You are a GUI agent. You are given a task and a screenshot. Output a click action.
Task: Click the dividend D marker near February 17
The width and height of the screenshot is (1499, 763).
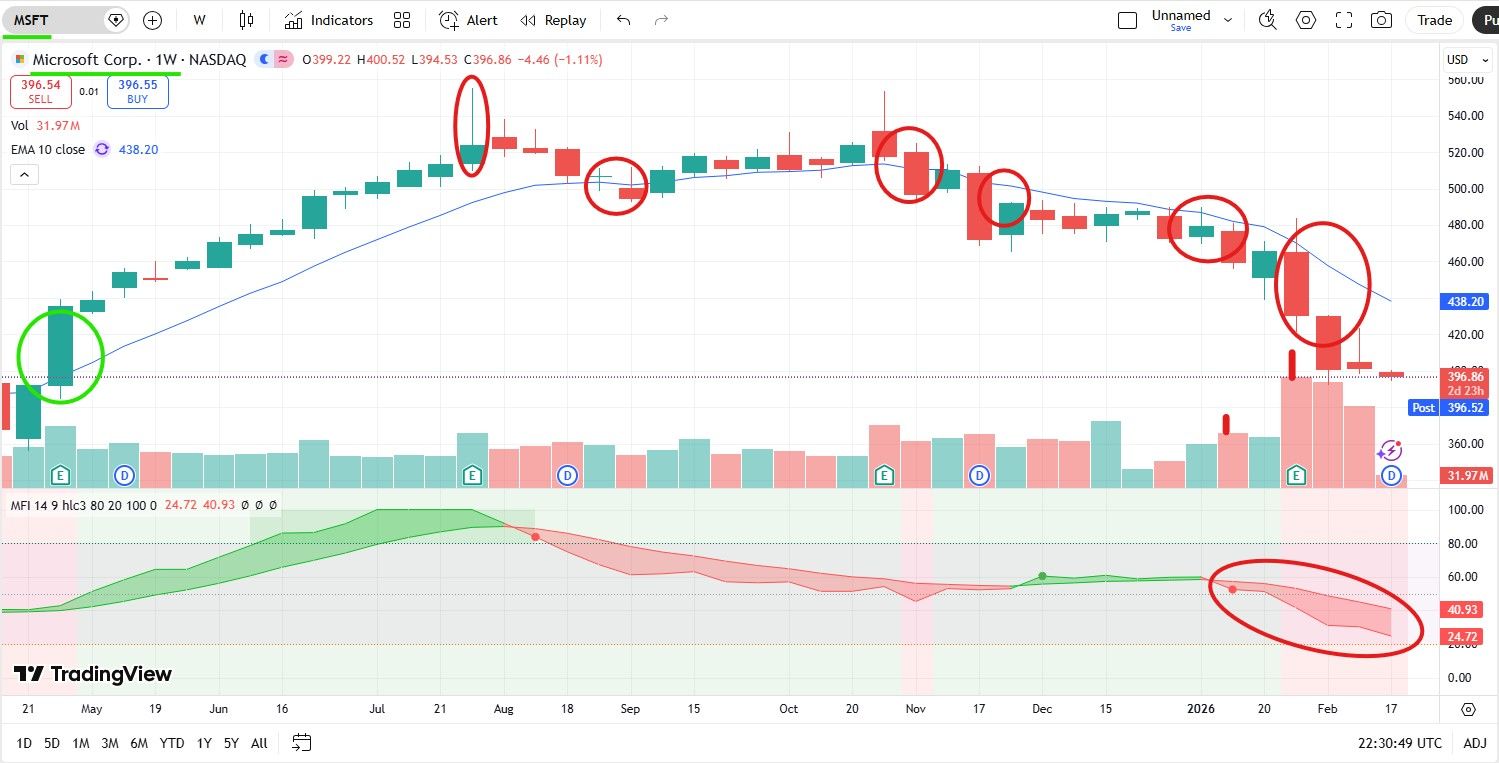(x=1391, y=475)
